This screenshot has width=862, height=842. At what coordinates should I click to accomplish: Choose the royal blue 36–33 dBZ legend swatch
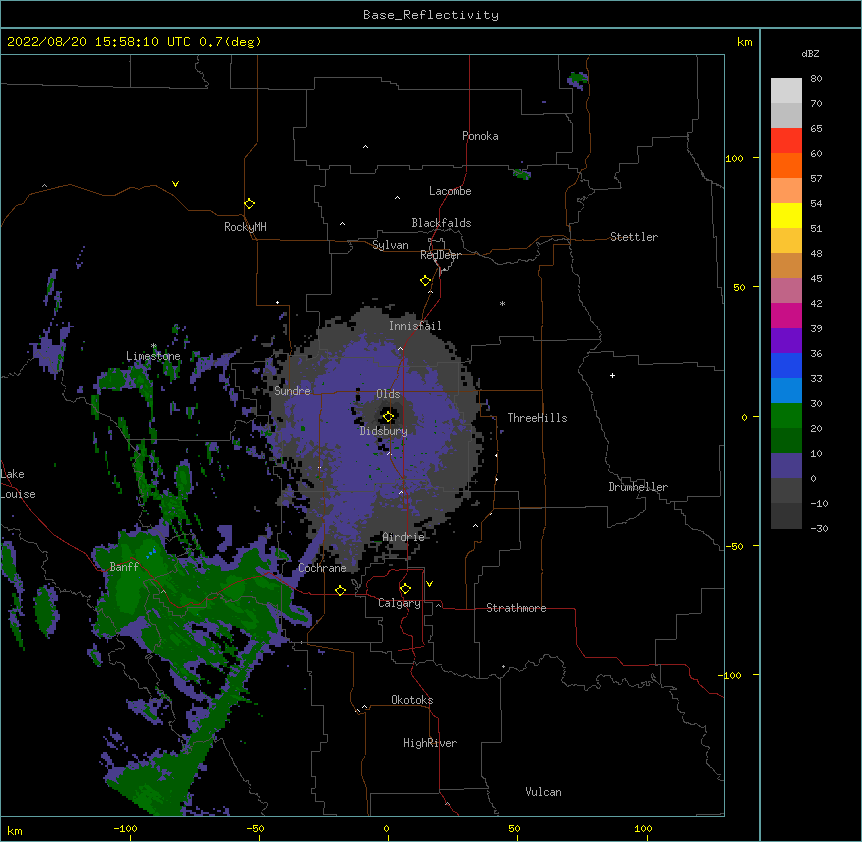(x=786, y=365)
